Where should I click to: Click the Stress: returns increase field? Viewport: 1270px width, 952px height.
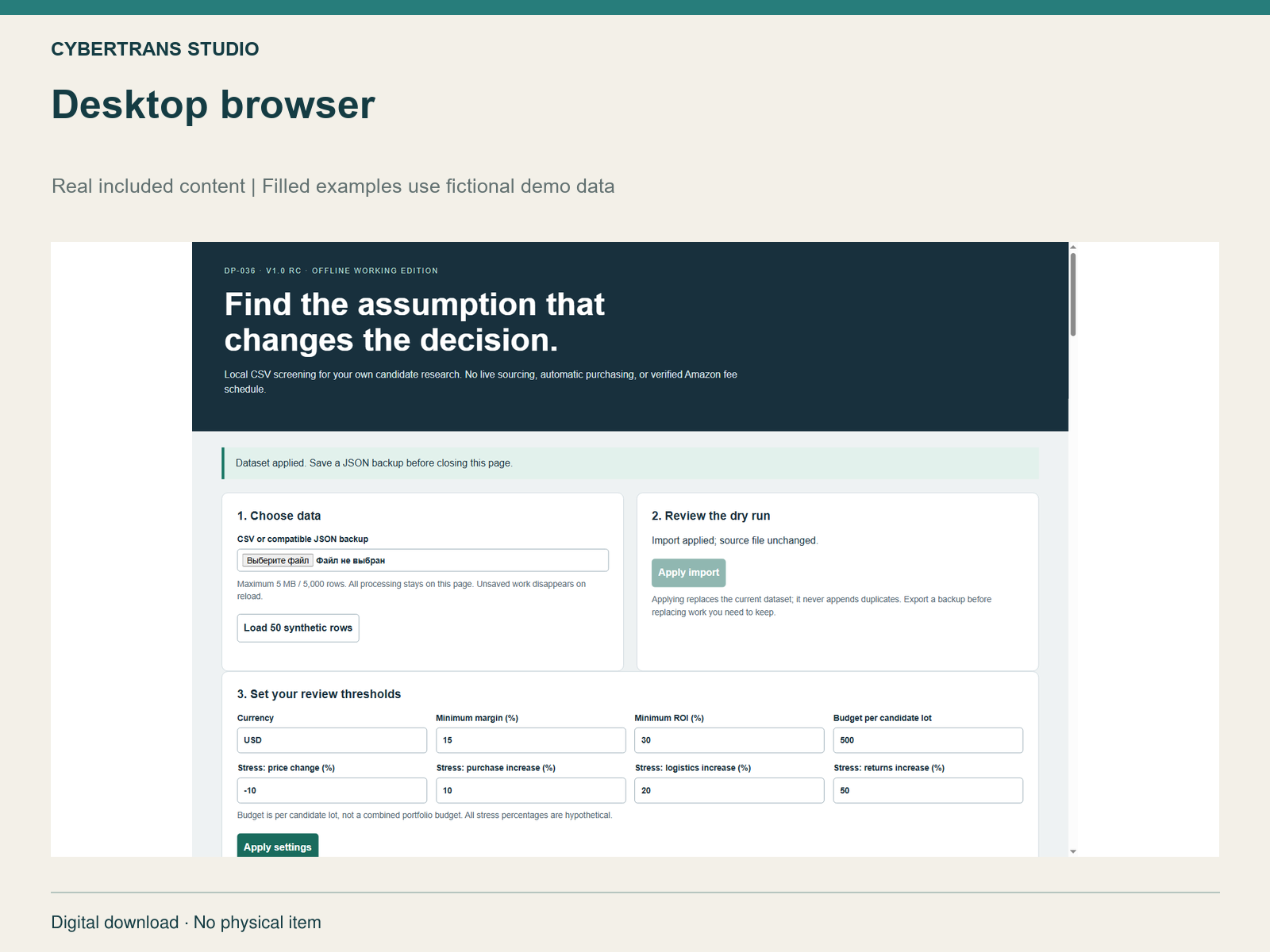tap(928, 790)
